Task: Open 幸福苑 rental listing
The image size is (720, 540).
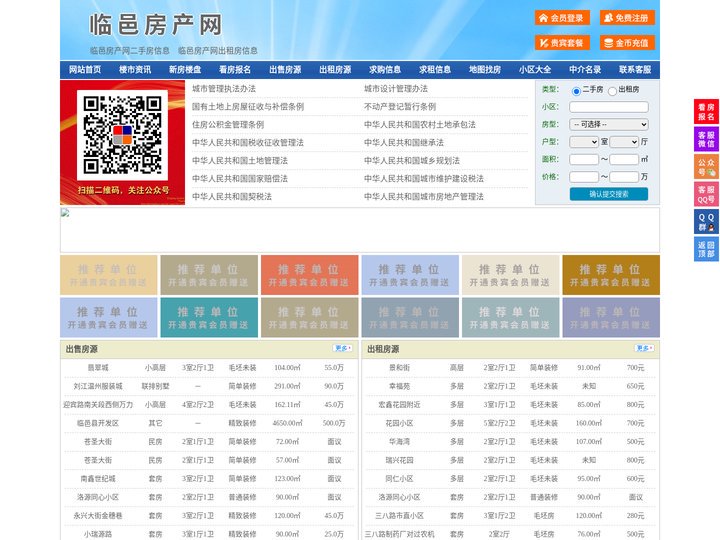Action: coord(399,386)
